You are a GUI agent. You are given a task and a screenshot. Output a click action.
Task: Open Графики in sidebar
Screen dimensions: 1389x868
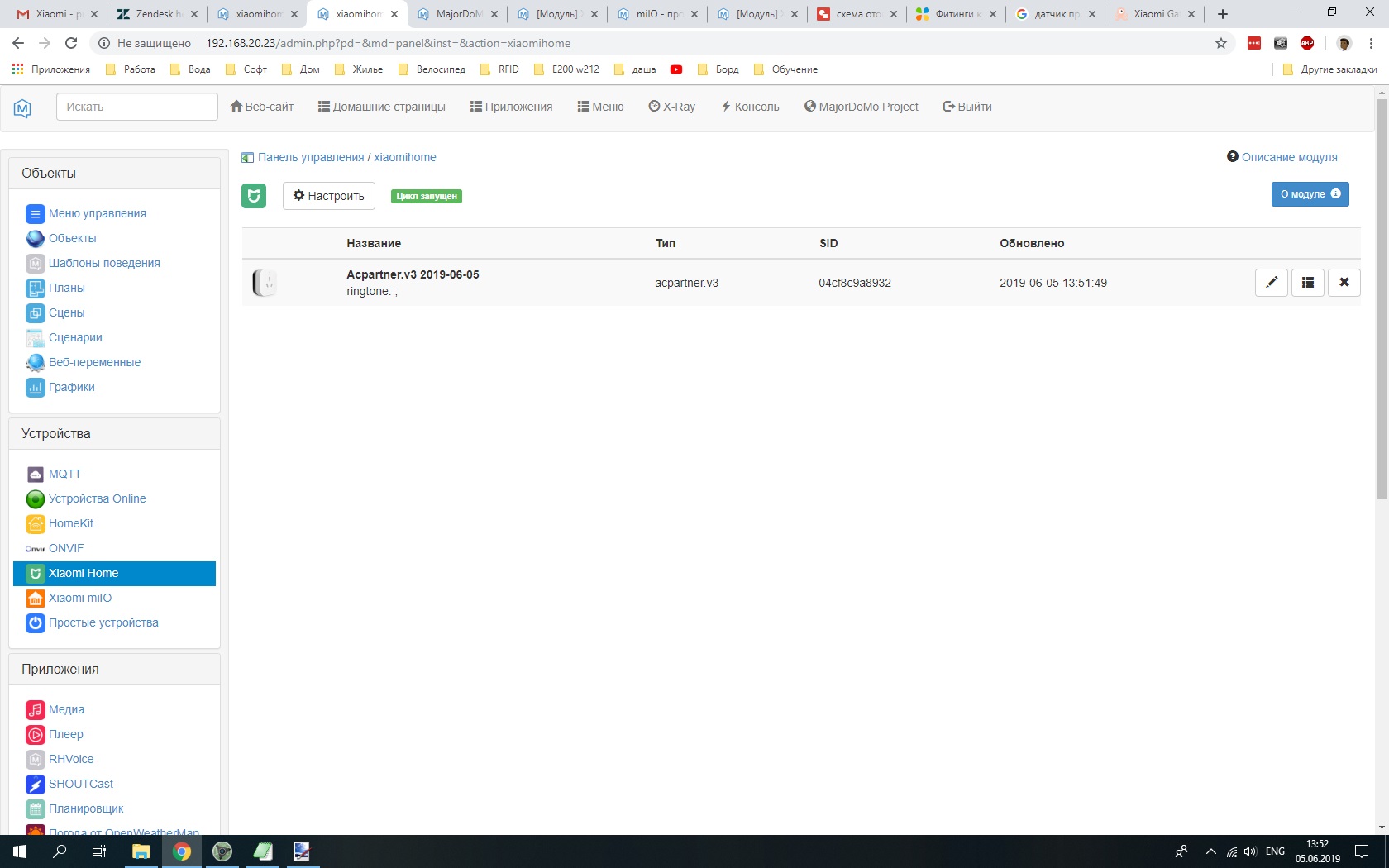point(71,387)
